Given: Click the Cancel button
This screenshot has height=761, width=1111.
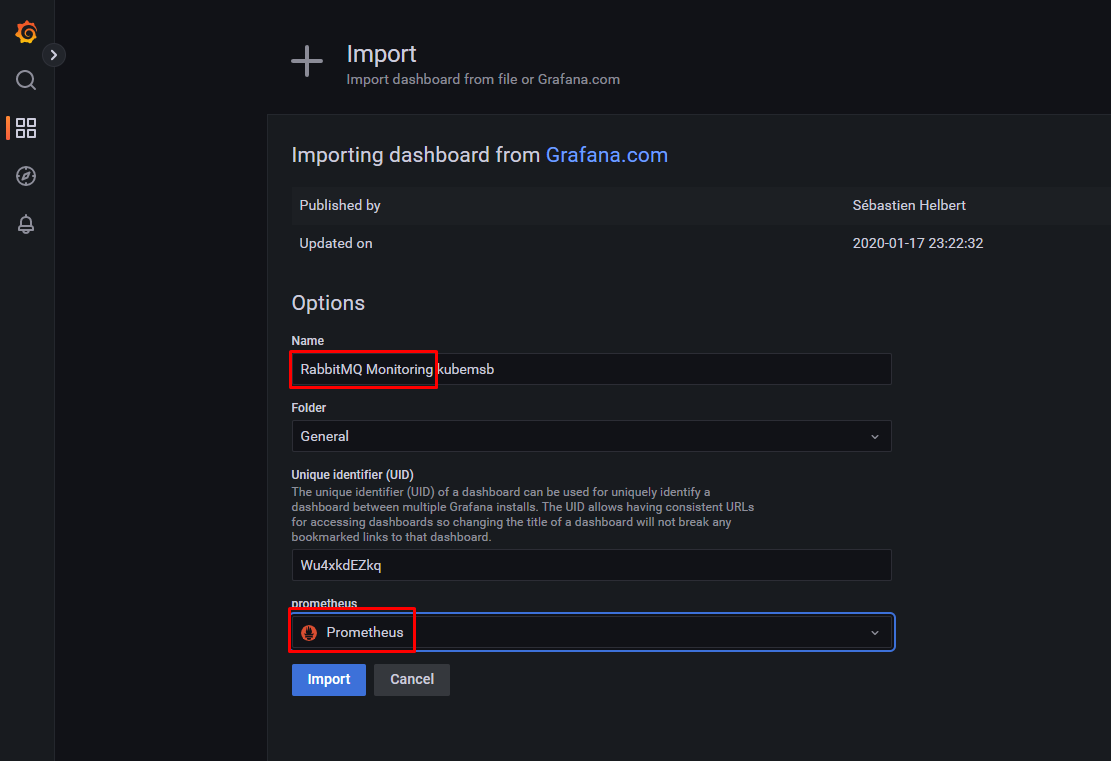Looking at the screenshot, I should 412,680.
